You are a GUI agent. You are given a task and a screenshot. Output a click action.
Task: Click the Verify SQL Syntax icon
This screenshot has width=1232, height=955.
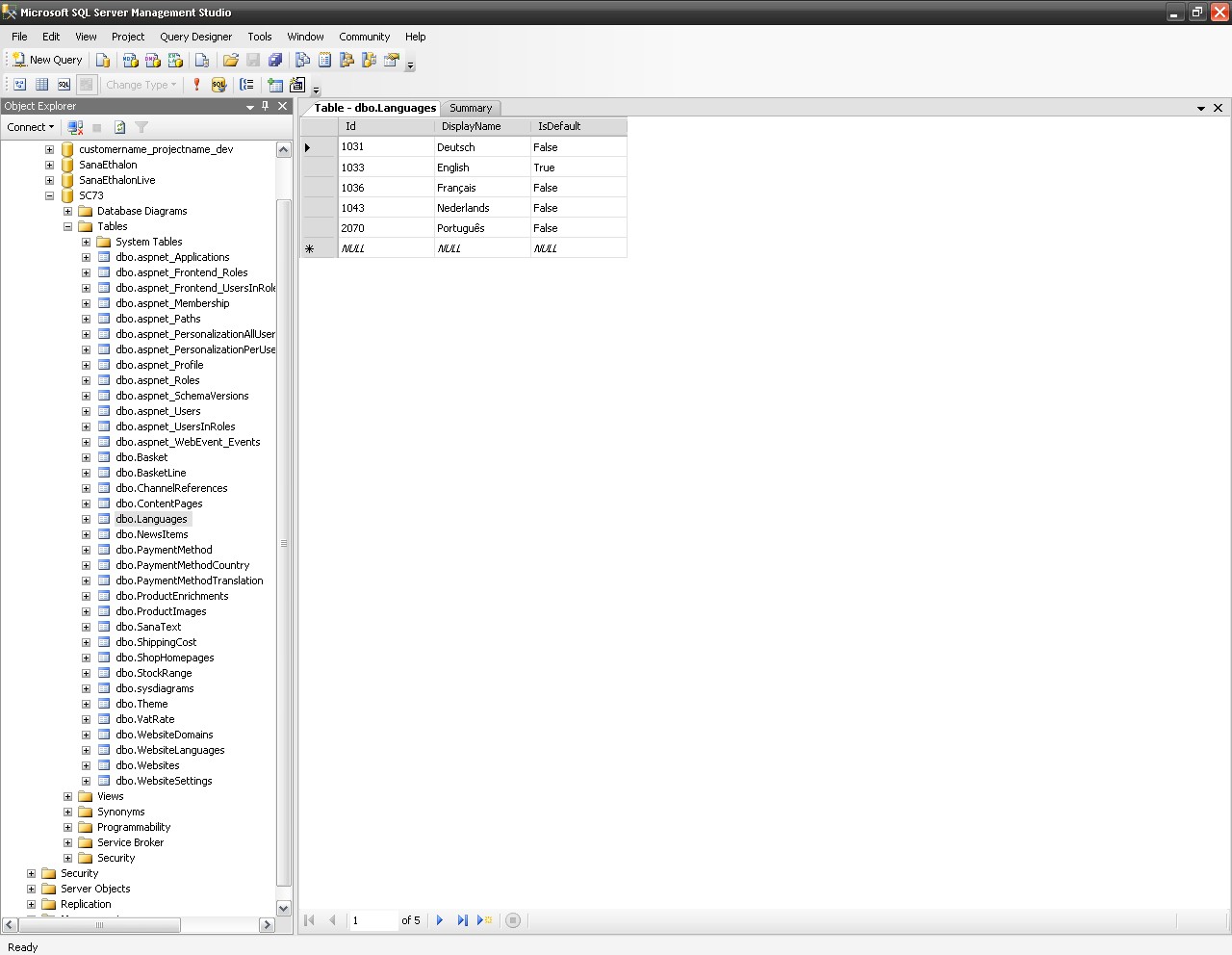218,85
